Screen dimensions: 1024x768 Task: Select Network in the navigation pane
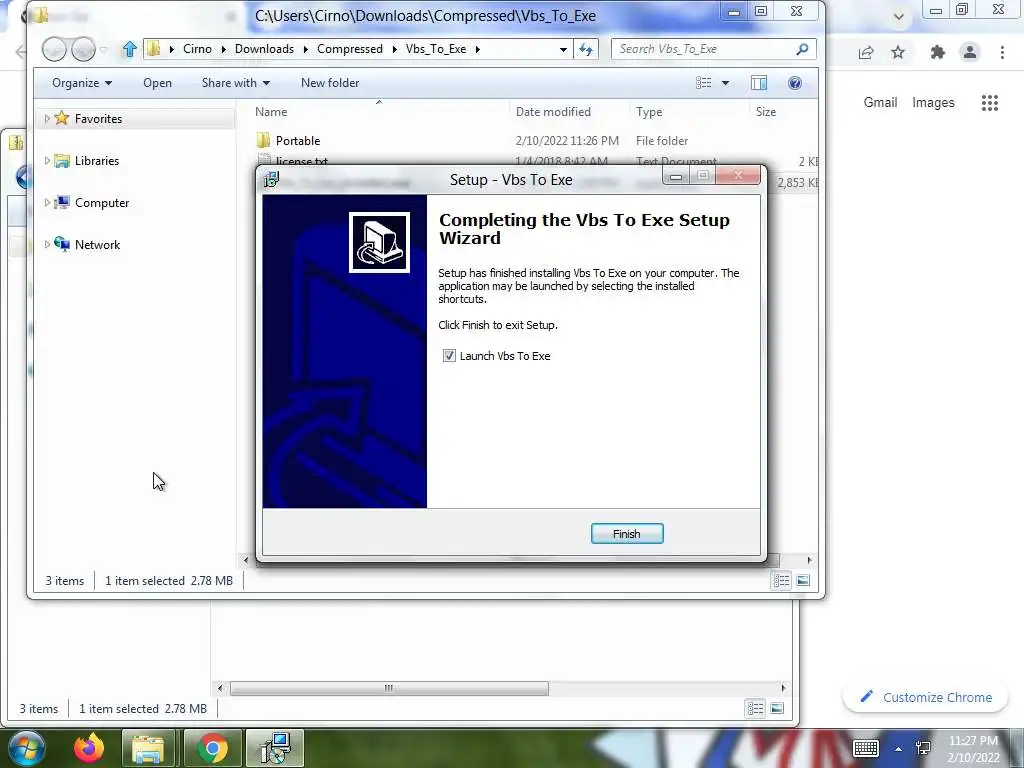pyautogui.click(x=97, y=245)
